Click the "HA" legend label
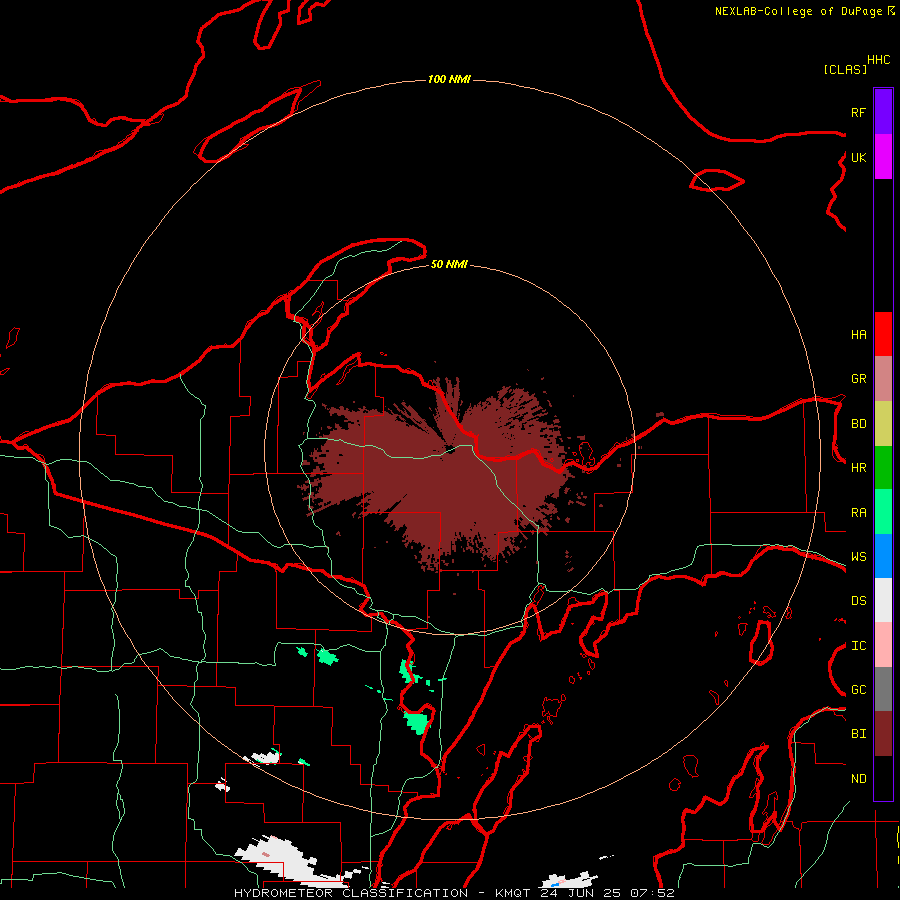 point(858,335)
